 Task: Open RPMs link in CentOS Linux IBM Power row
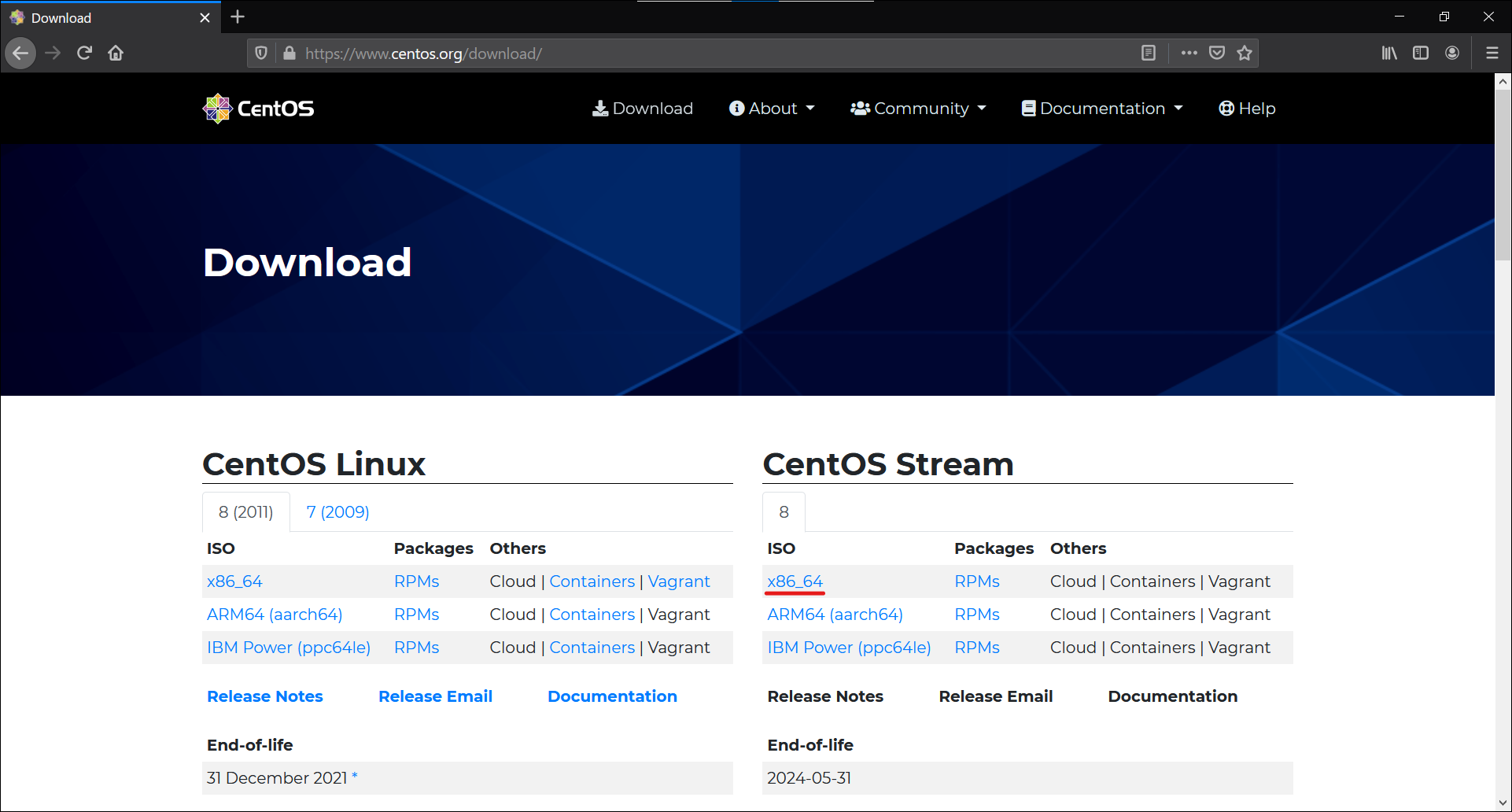pos(416,648)
